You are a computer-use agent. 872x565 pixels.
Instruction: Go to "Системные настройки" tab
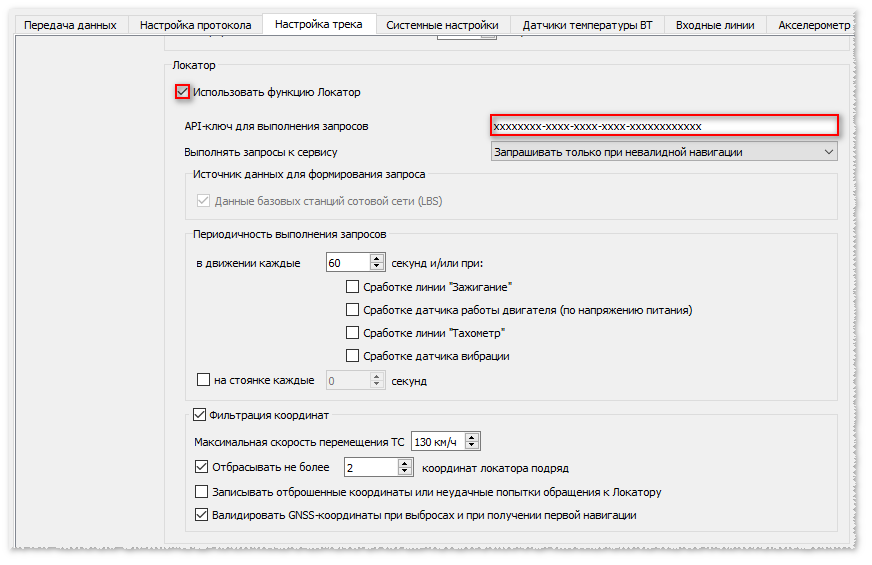click(442, 25)
